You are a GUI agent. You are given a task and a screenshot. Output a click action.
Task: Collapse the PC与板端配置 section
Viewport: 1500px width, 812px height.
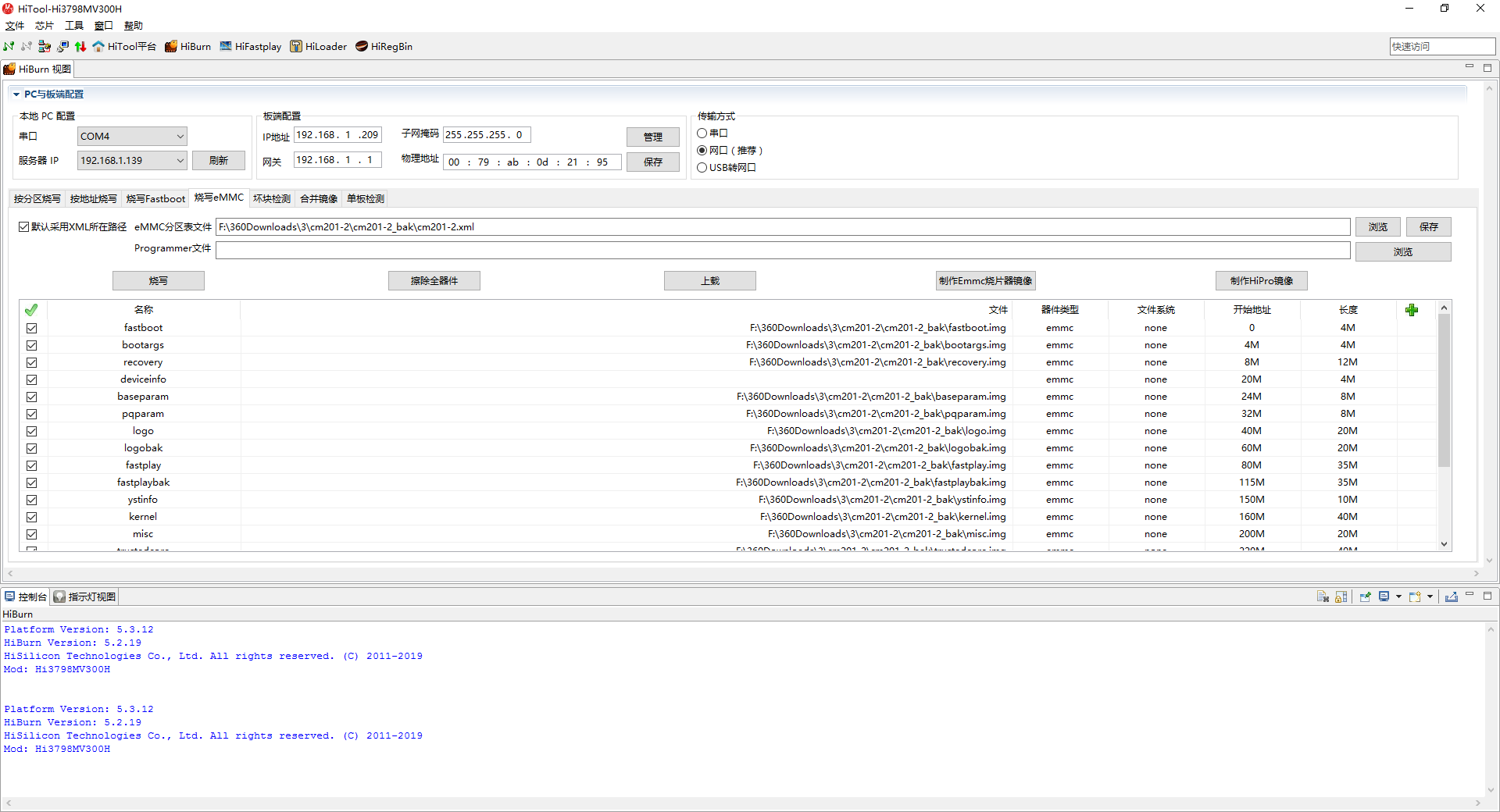16,94
